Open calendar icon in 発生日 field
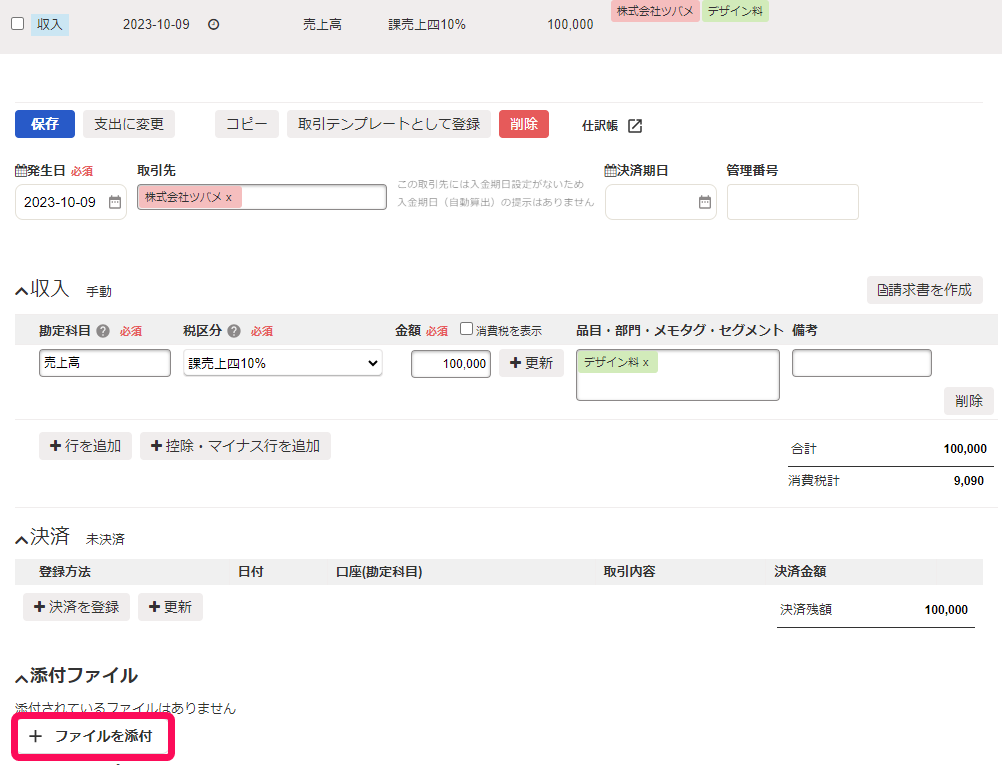This screenshot has width=1002, height=765. (x=115, y=202)
